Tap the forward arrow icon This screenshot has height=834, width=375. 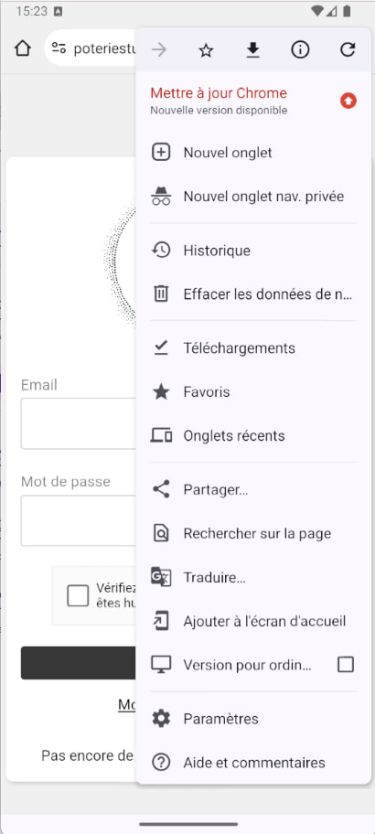coord(159,50)
